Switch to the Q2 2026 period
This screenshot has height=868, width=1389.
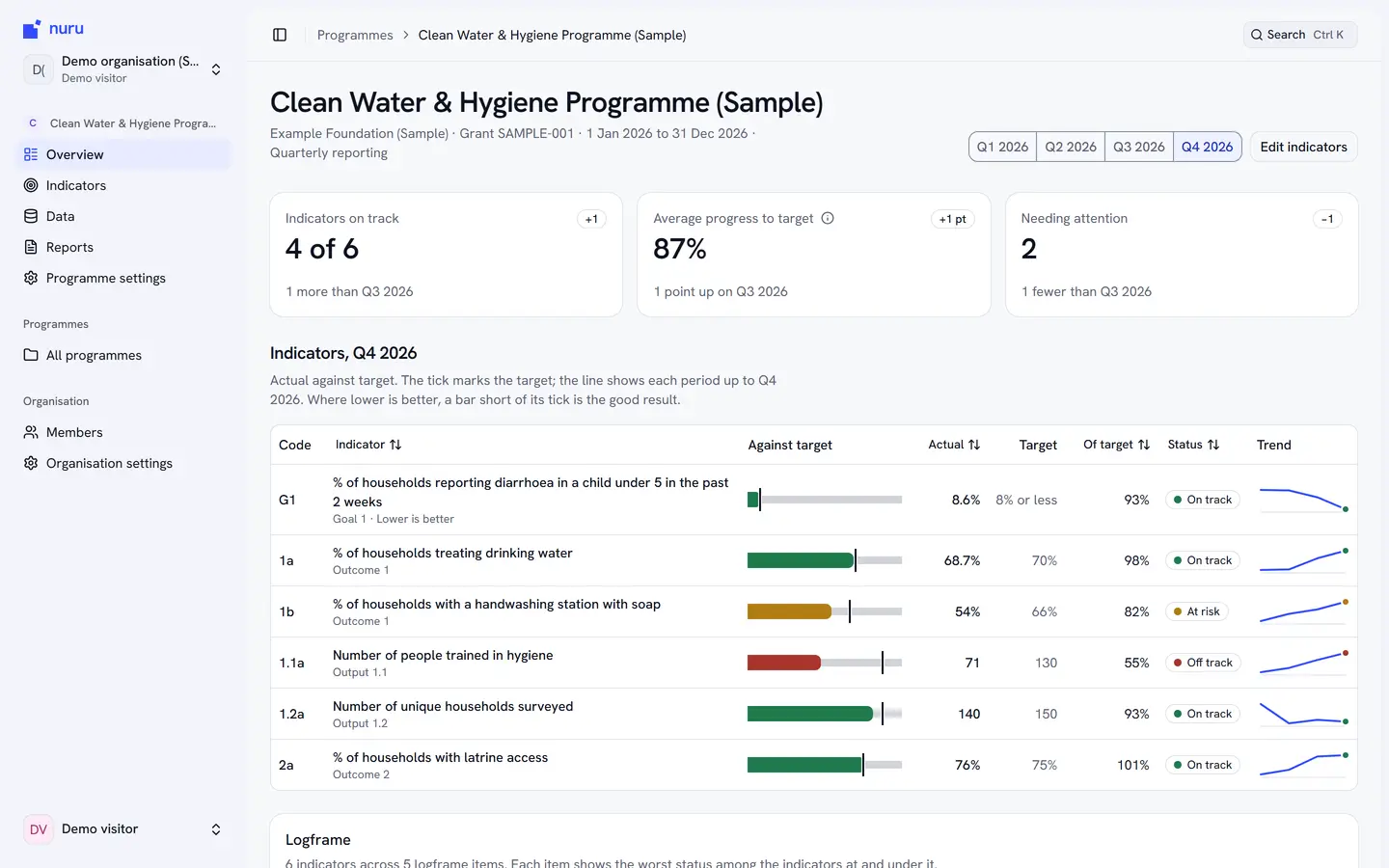[1071, 147]
